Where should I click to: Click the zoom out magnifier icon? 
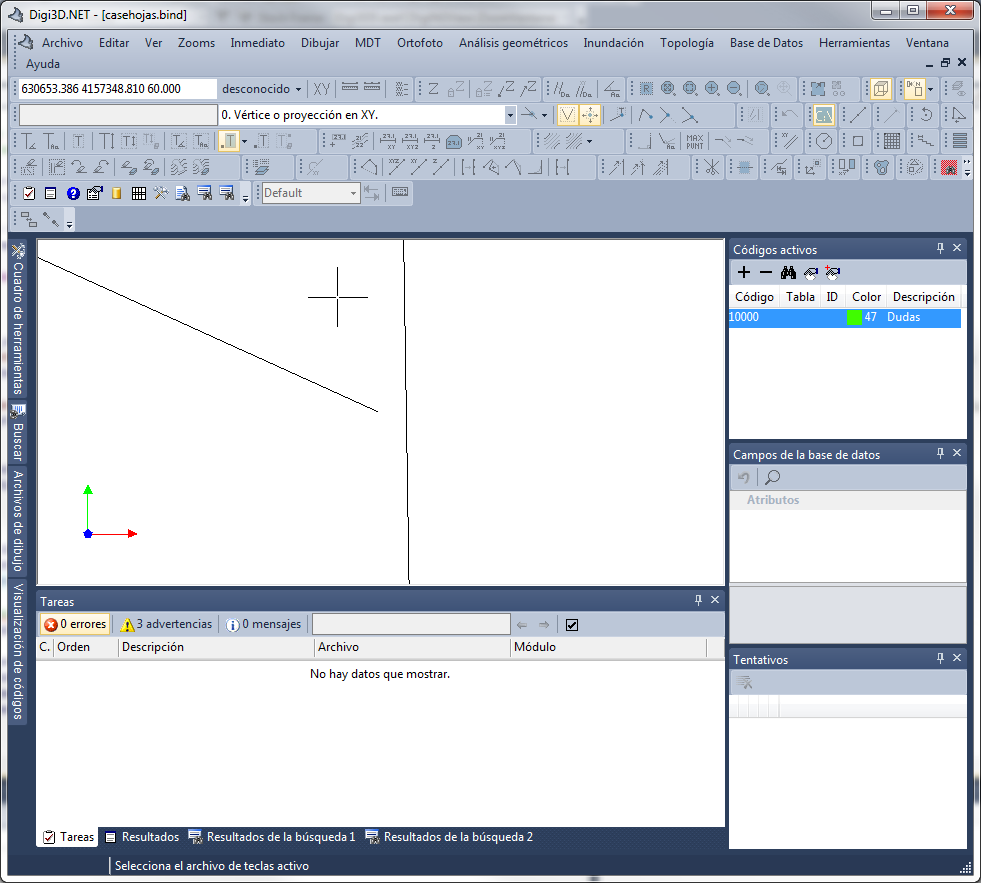pyautogui.click(x=734, y=88)
